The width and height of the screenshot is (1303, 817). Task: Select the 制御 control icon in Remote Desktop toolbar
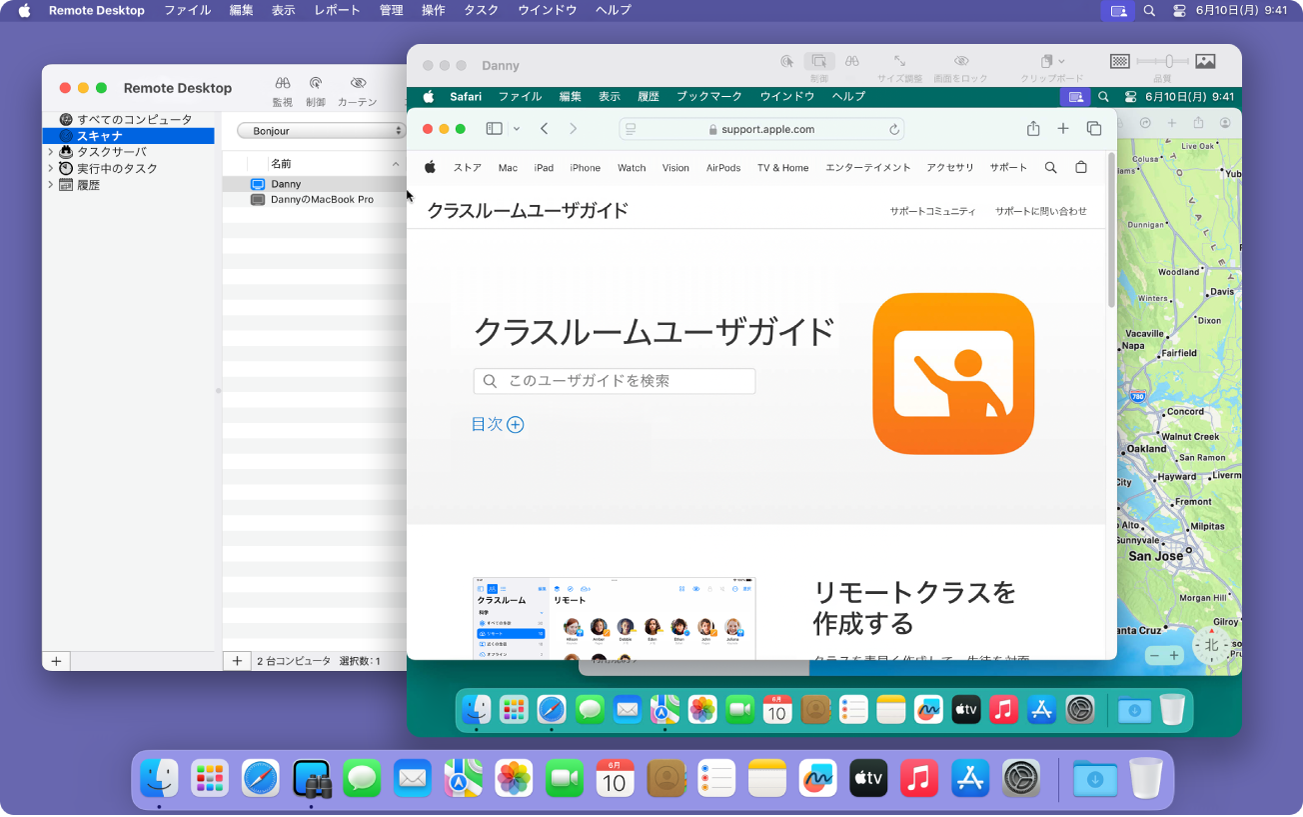[316, 83]
